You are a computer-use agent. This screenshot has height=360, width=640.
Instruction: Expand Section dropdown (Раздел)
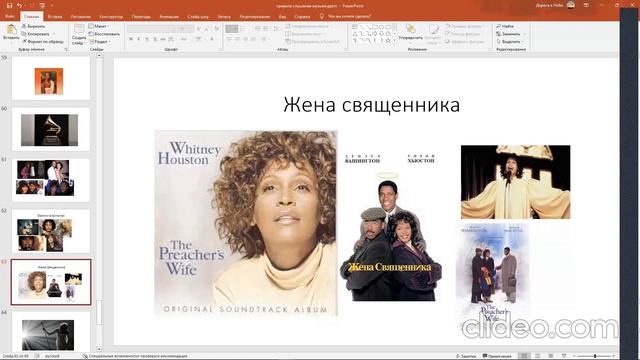click(x=100, y=42)
